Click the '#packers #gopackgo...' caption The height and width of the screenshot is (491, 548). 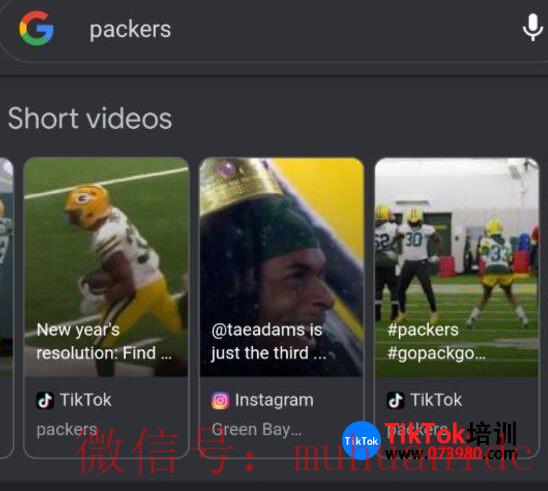[x=436, y=341]
